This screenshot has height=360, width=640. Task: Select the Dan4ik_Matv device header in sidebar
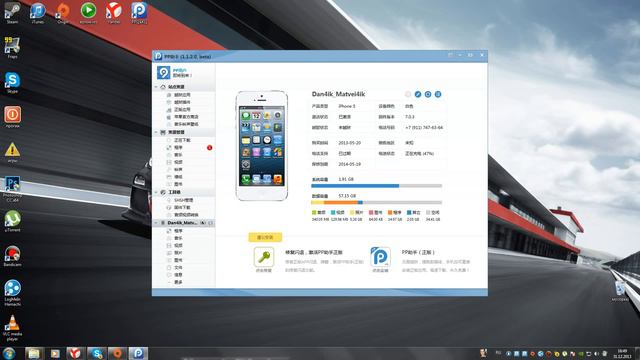184,223
